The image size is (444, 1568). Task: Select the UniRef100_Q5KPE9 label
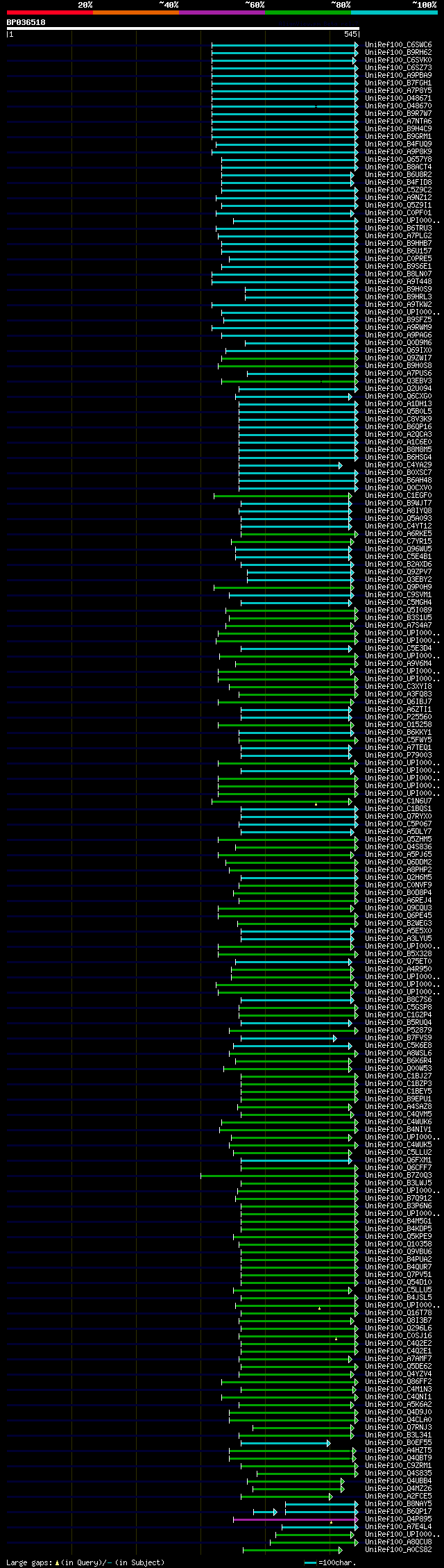tap(398, 1237)
